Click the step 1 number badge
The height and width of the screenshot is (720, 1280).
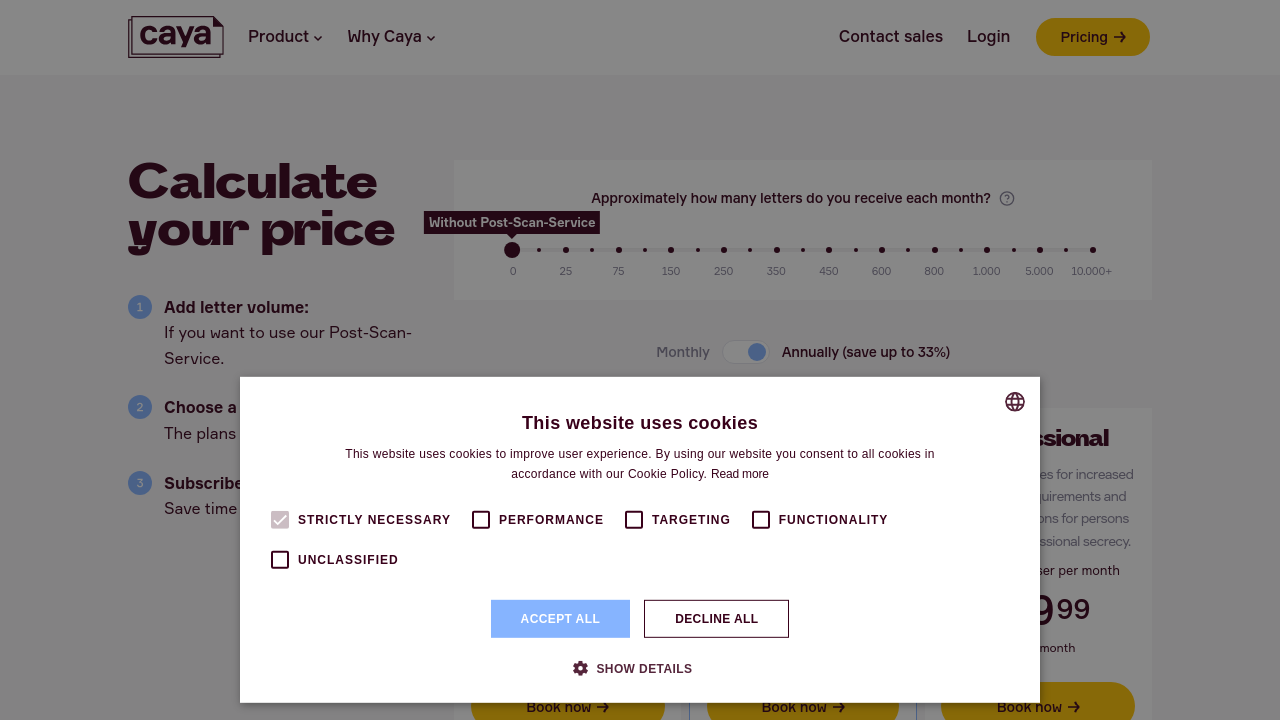[x=140, y=307]
